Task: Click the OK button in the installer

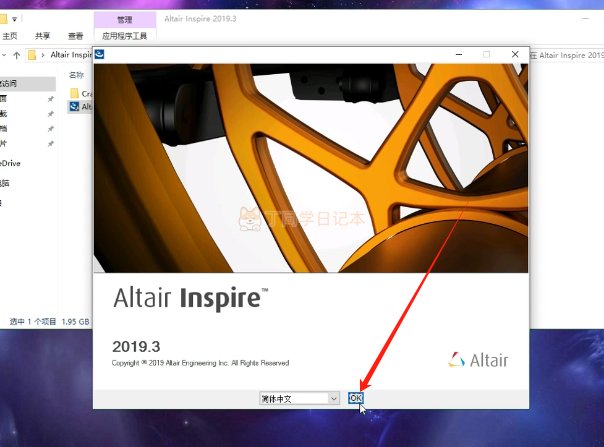Action: point(356,398)
